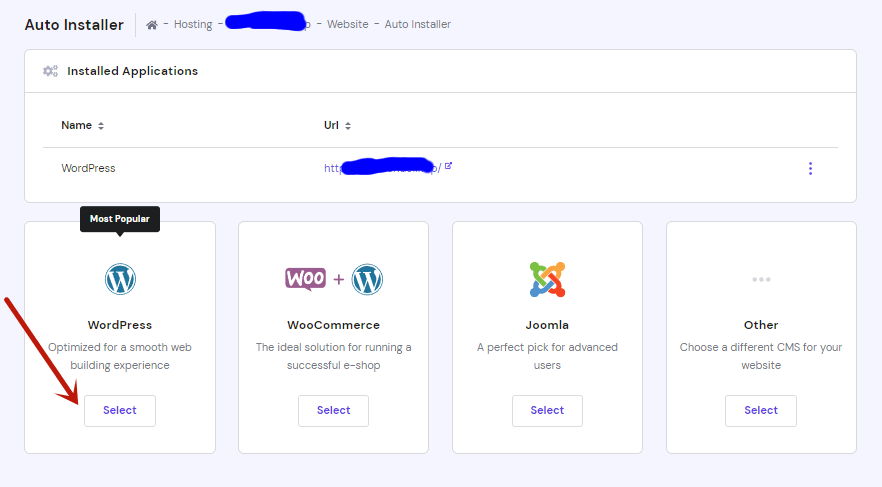
Task: Click the WooCommerce Woo logo
Action: click(x=305, y=279)
